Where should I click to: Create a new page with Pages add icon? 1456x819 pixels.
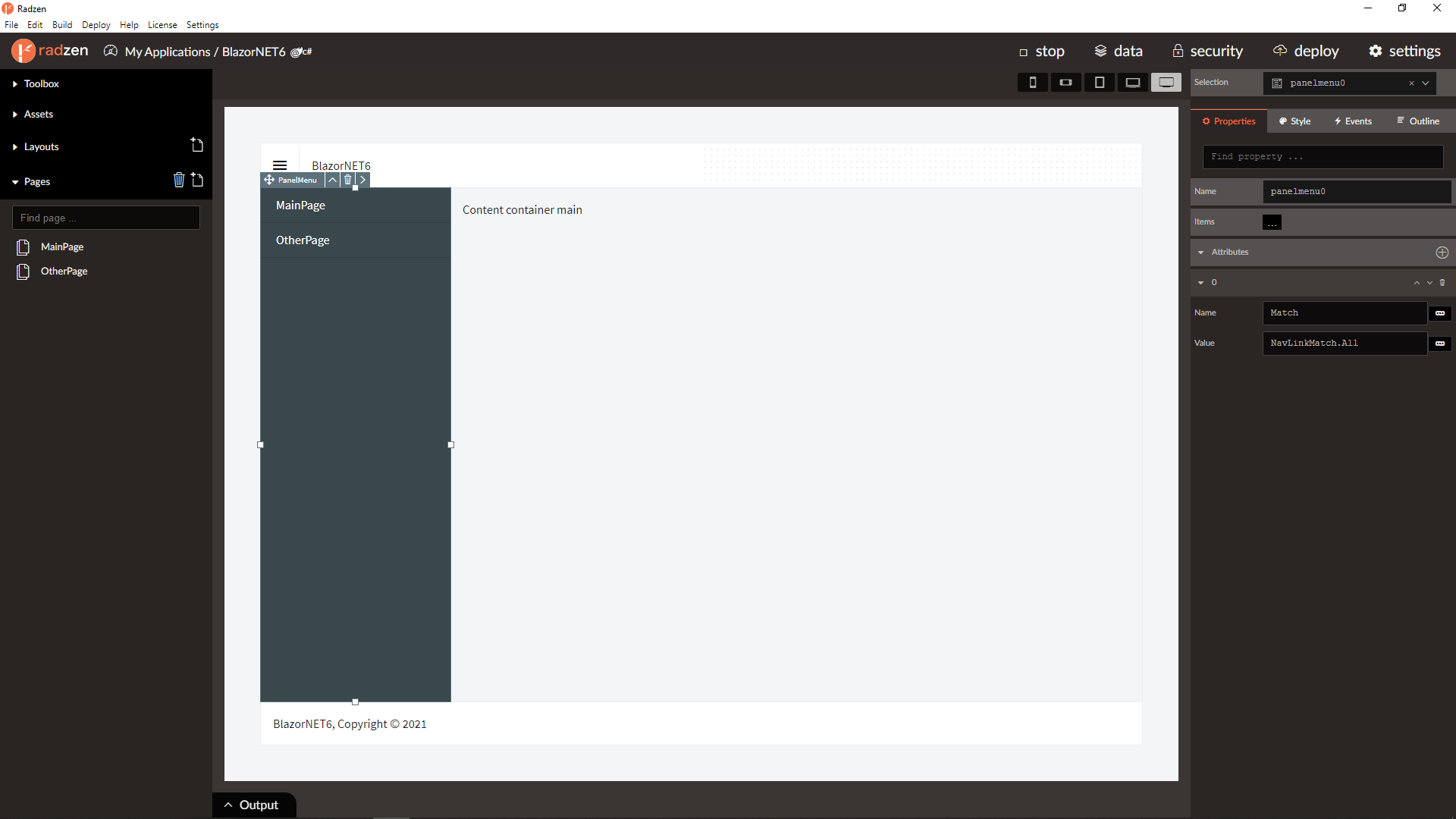pyautogui.click(x=197, y=180)
